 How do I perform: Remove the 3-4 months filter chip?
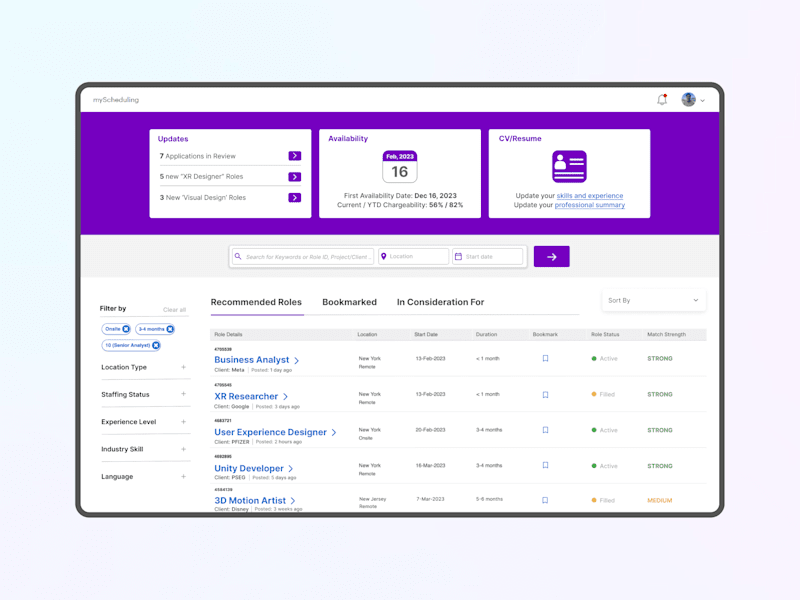tap(170, 329)
